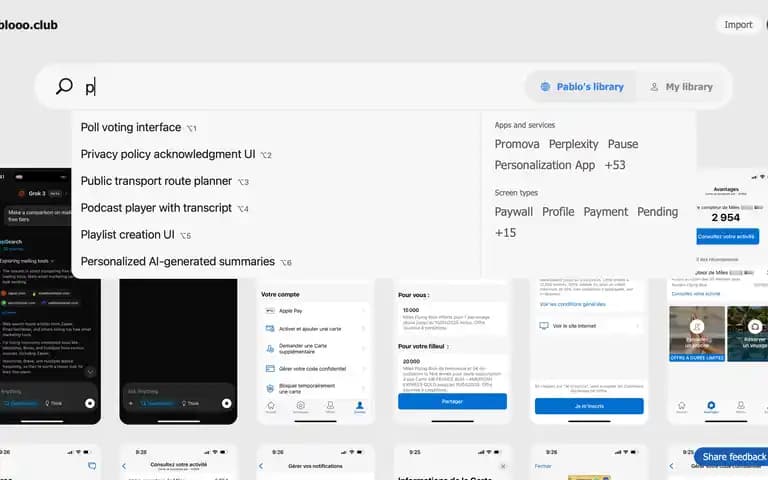The width and height of the screenshot is (768, 480).
Task: Click the search magnifier icon
Action: (x=64, y=86)
